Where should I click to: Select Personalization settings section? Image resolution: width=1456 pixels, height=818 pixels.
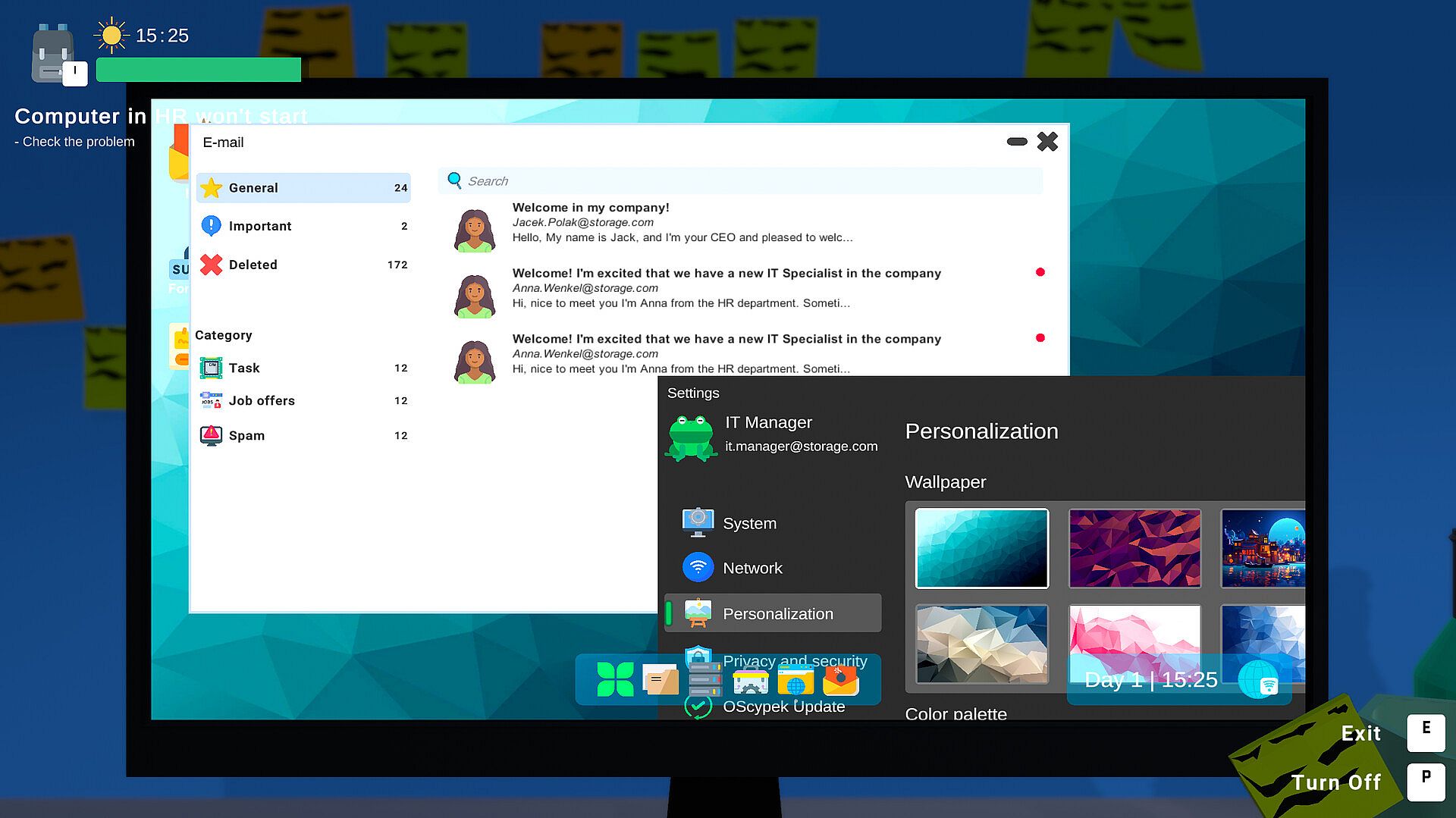[773, 613]
